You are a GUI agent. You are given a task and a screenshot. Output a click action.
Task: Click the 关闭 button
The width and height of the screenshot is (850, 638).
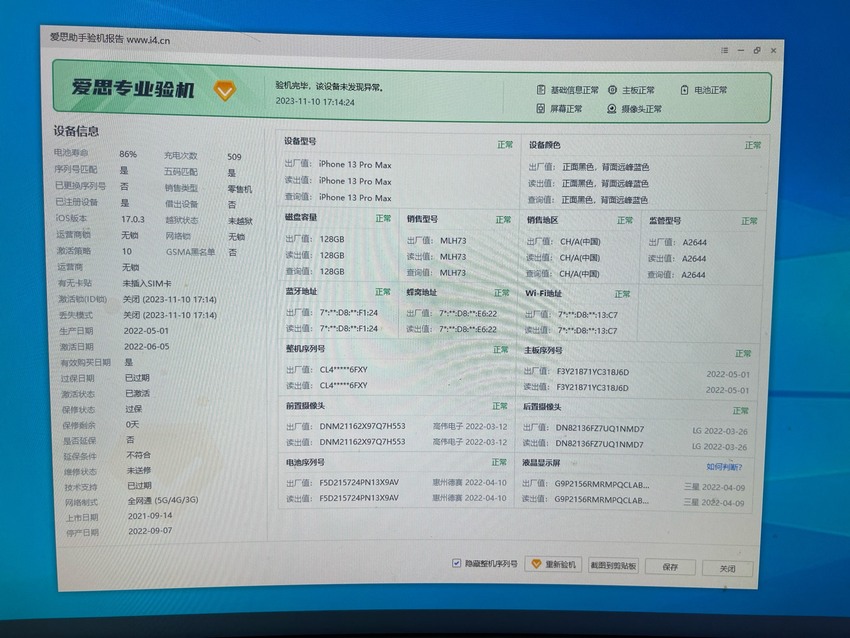(x=727, y=569)
